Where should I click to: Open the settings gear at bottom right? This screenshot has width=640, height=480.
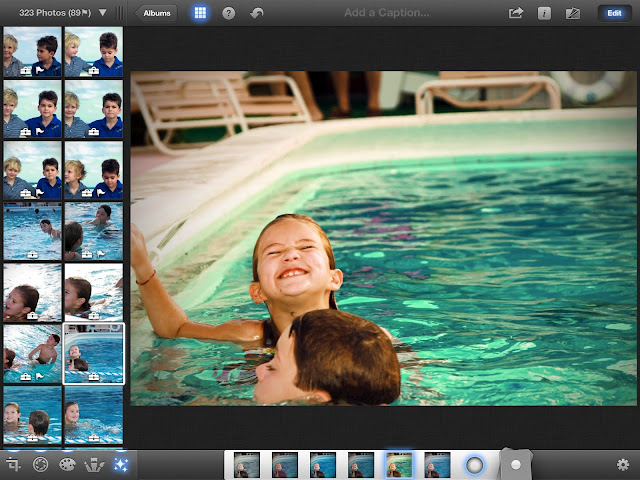(x=623, y=465)
